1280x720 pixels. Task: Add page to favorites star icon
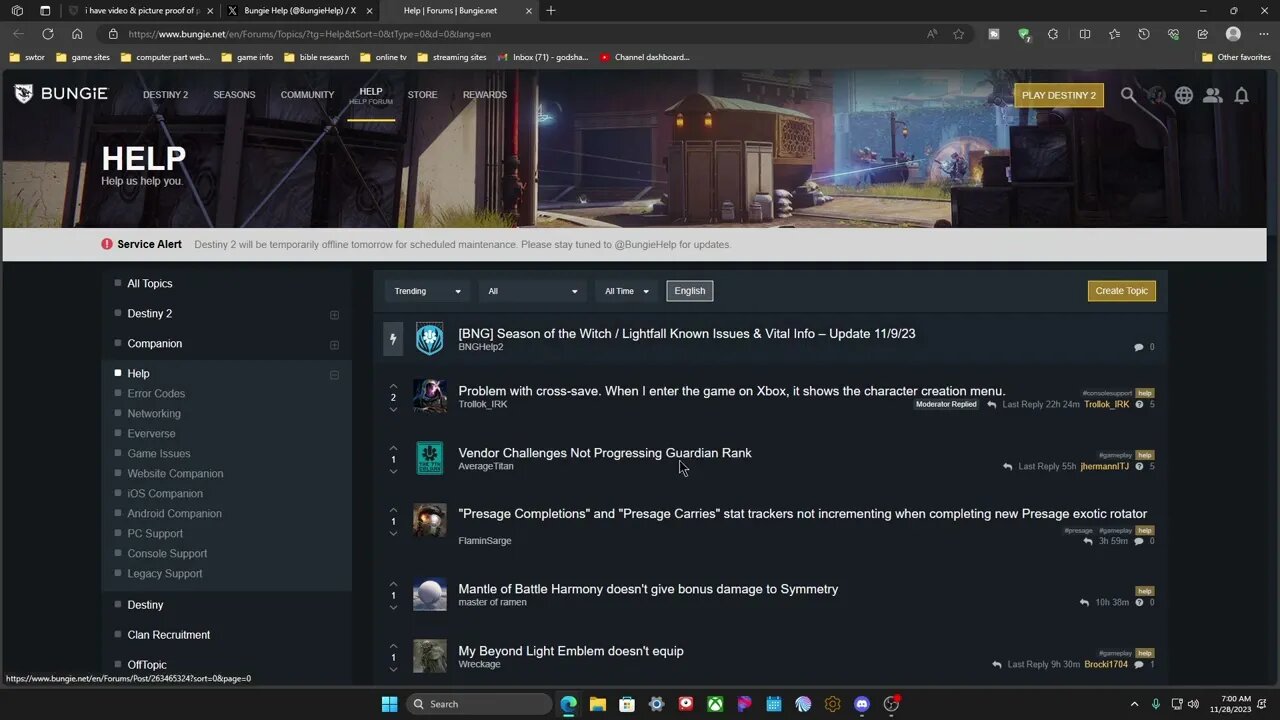click(959, 33)
